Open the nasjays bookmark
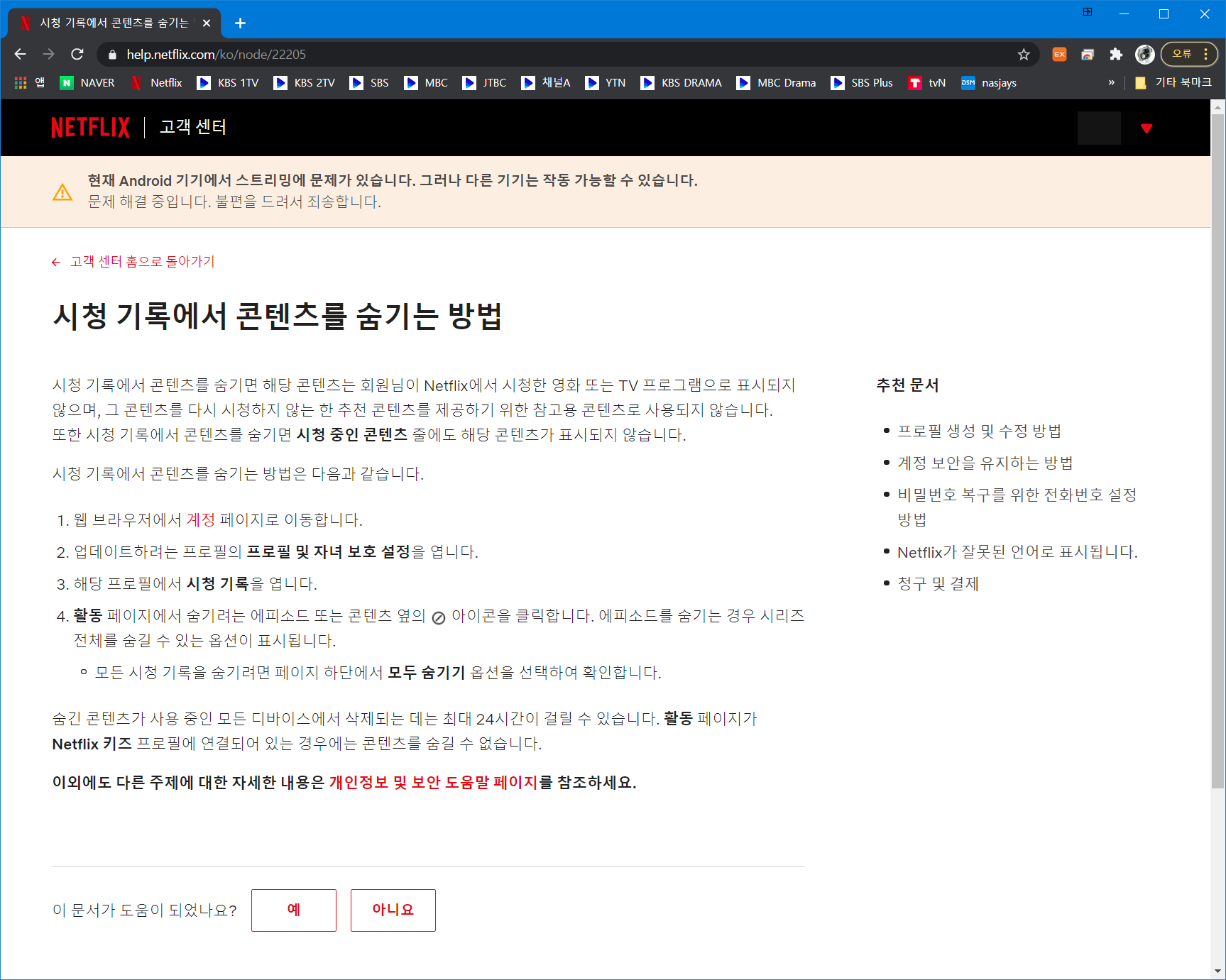This screenshot has width=1226, height=980. coord(989,82)
